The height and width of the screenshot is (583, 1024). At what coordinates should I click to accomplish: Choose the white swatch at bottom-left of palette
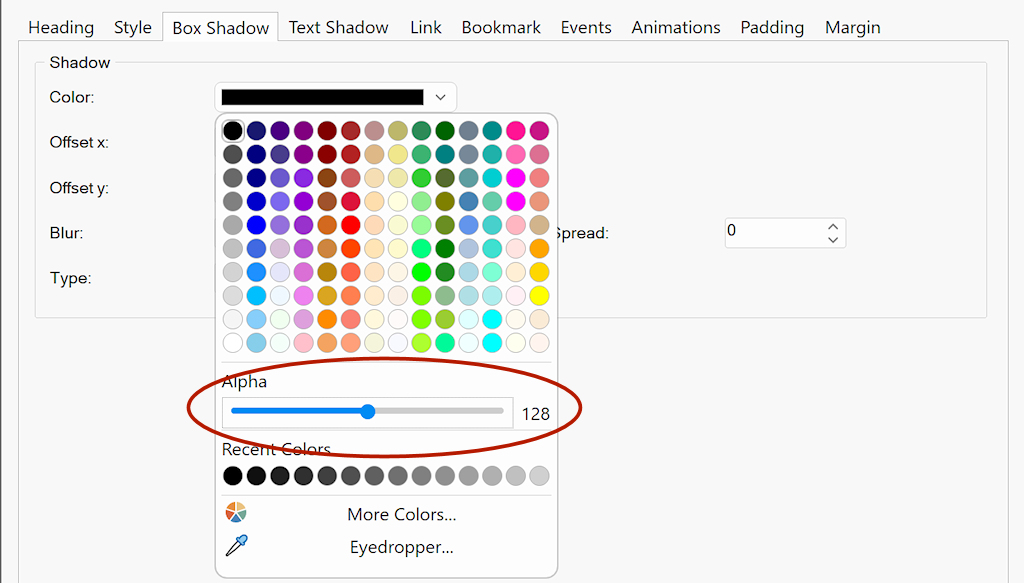pos(233,342)
